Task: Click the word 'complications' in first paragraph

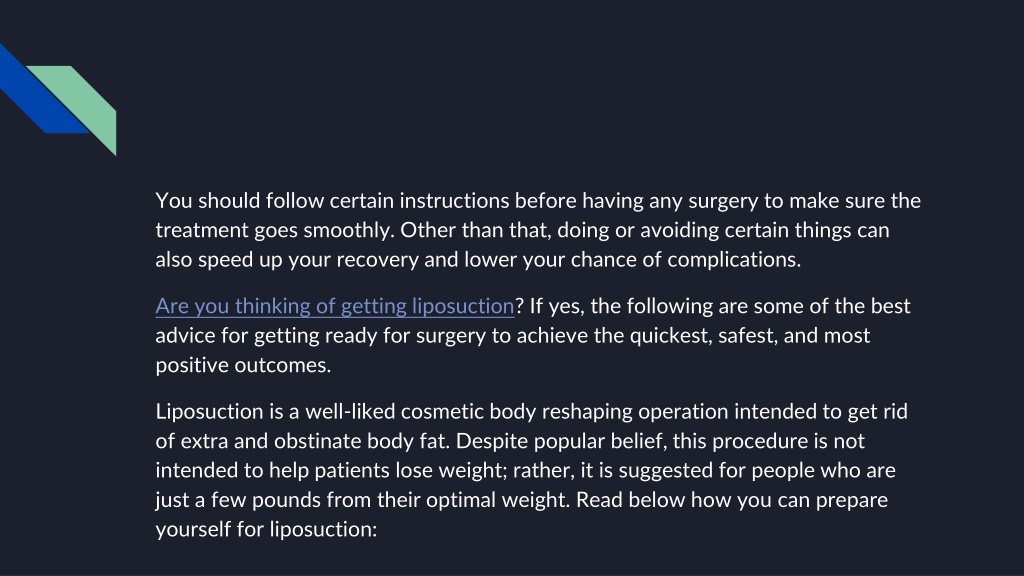Action: click(x=732, y=260)
